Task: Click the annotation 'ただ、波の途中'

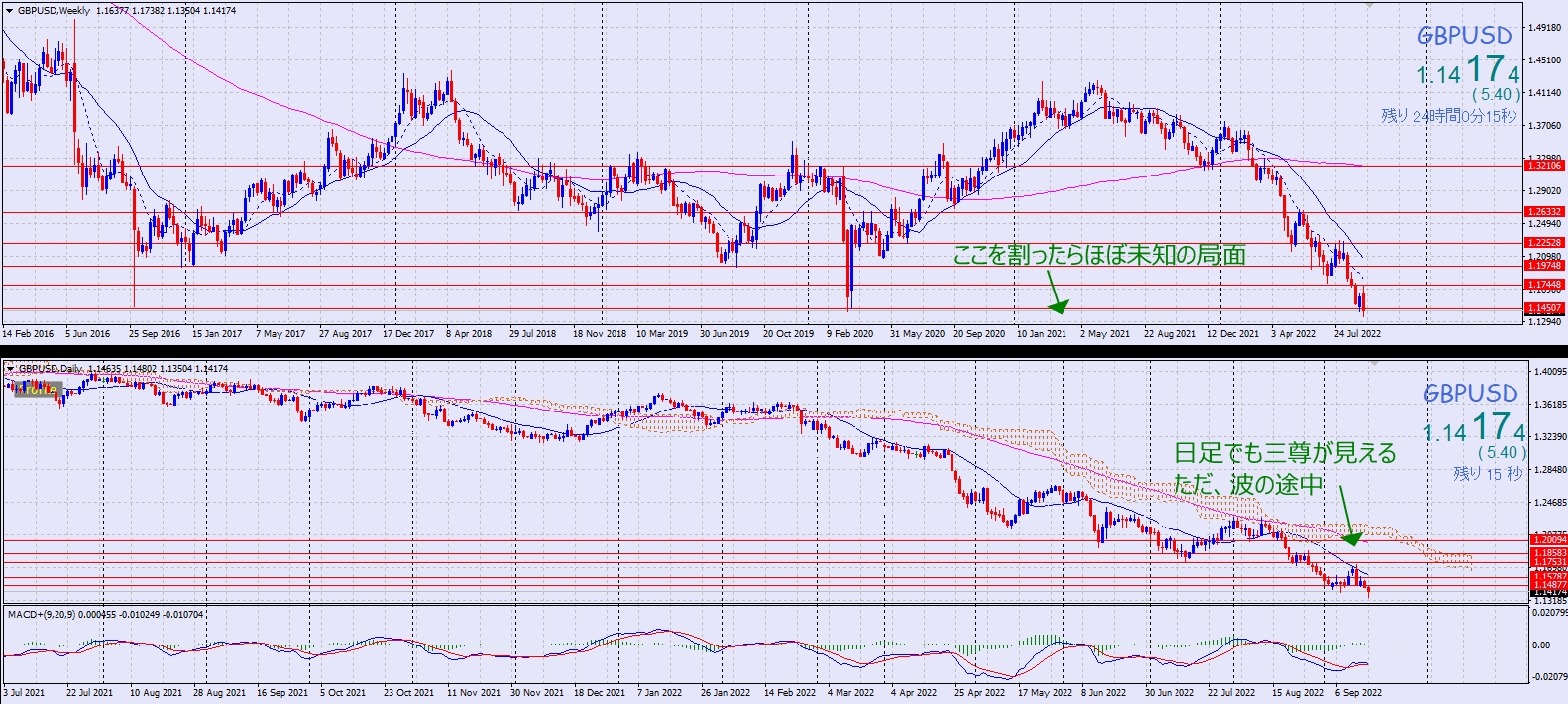Action: click(1249, 484)
